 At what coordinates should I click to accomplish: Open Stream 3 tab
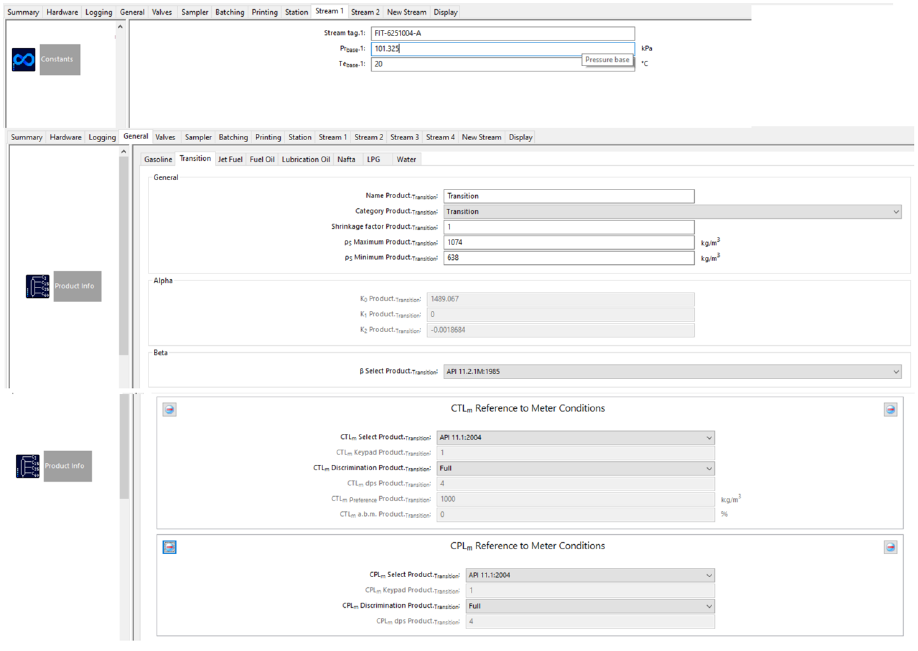point(405,137)
